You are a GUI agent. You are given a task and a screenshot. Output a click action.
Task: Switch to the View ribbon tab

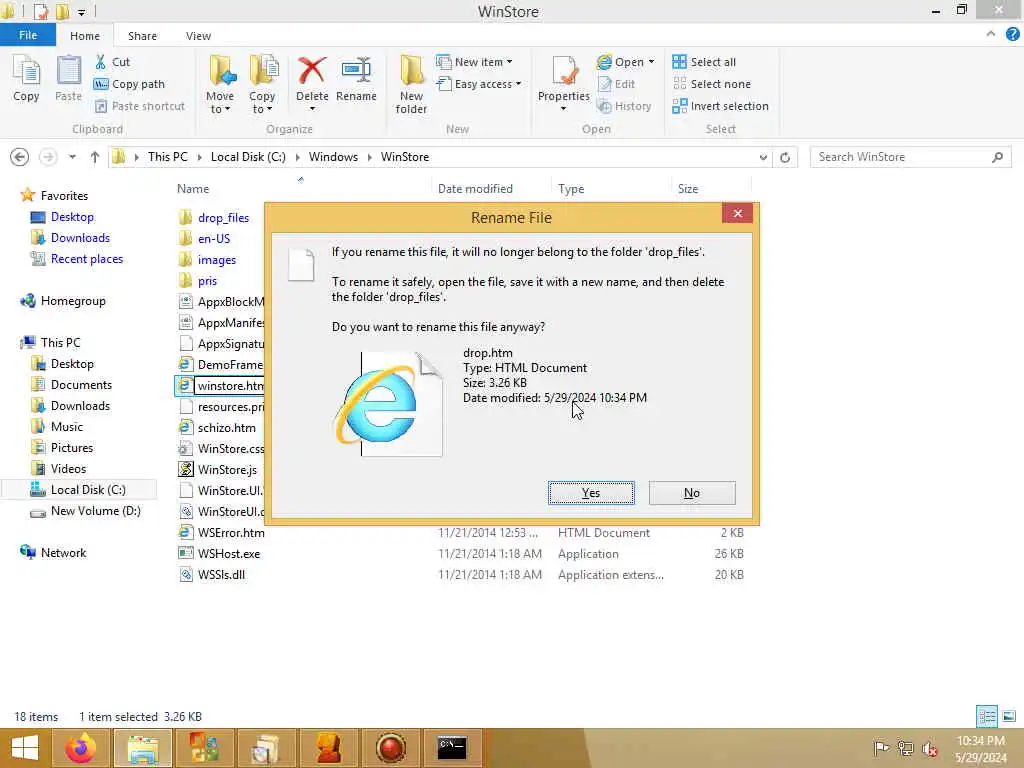pyautogui.click(x=198, y=36)
